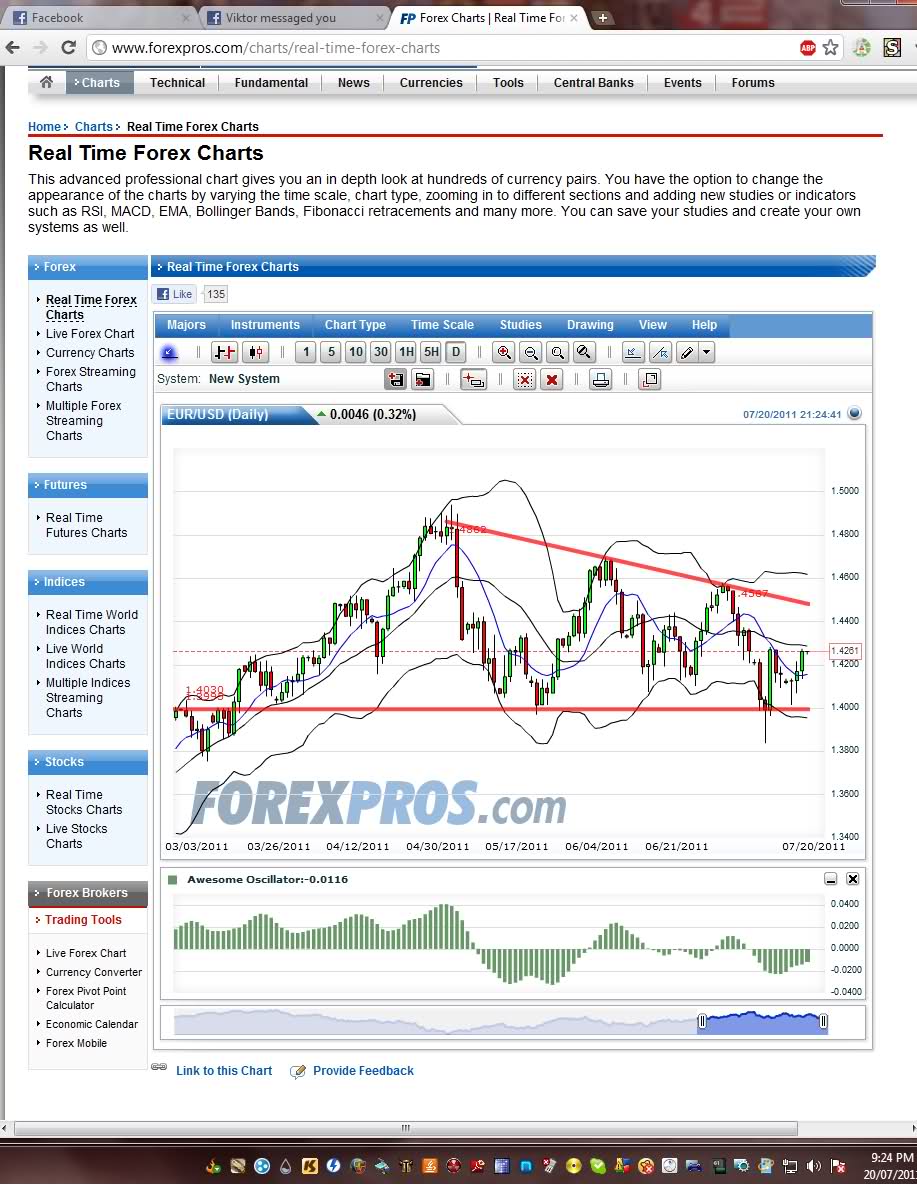917x1193 pixels.
Task: Click the Facebook Like button
Action: (x=175, y=294)
